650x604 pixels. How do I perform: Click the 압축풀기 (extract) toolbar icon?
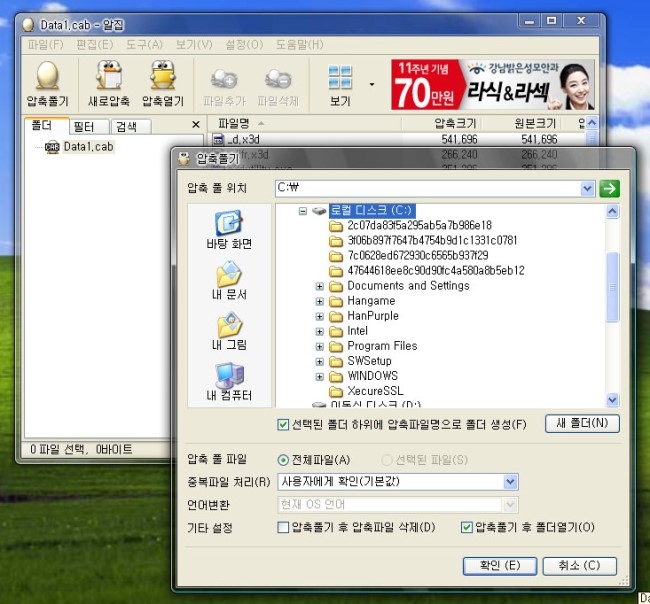[47, 83]
